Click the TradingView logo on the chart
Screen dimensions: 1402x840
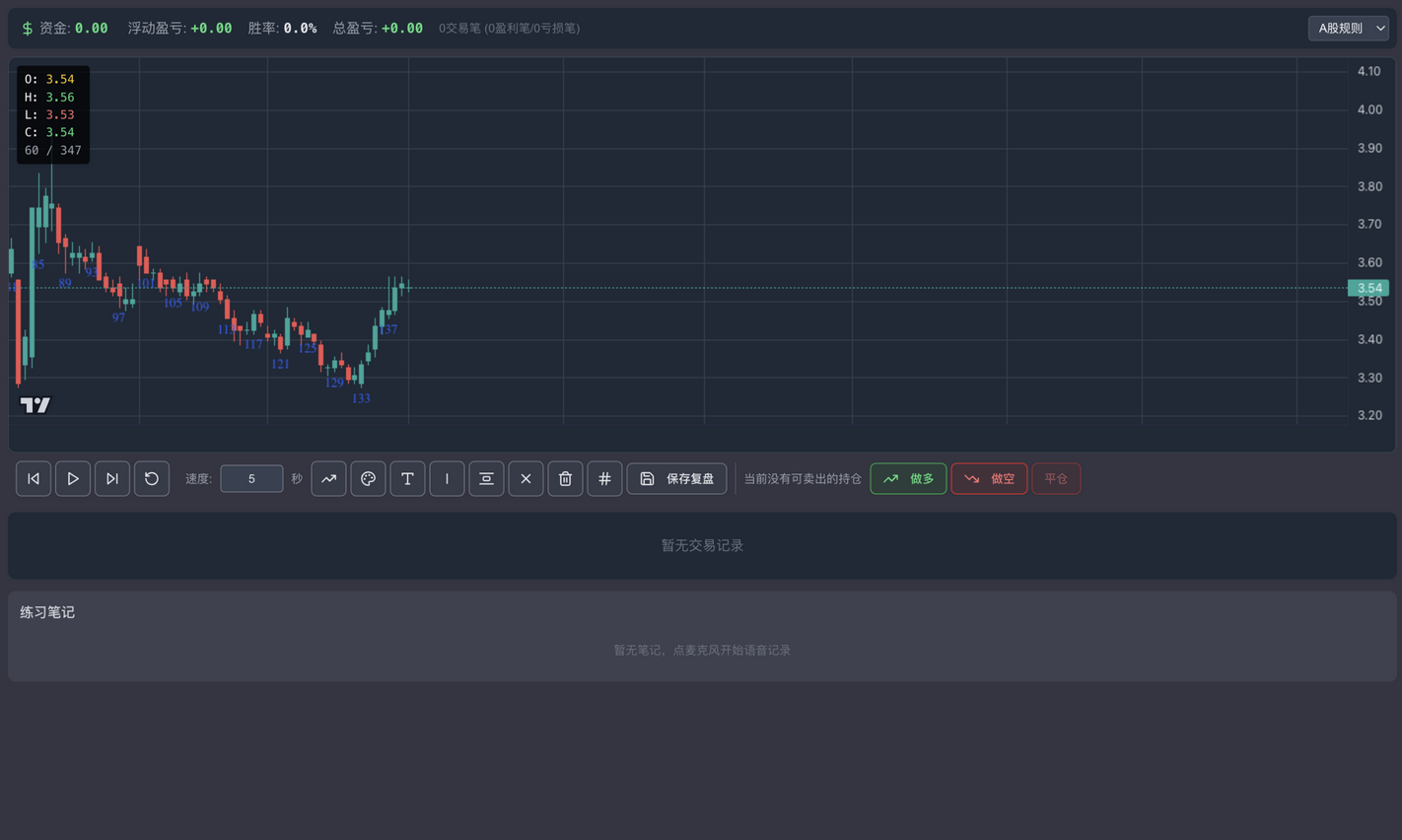tap(35, 405)
